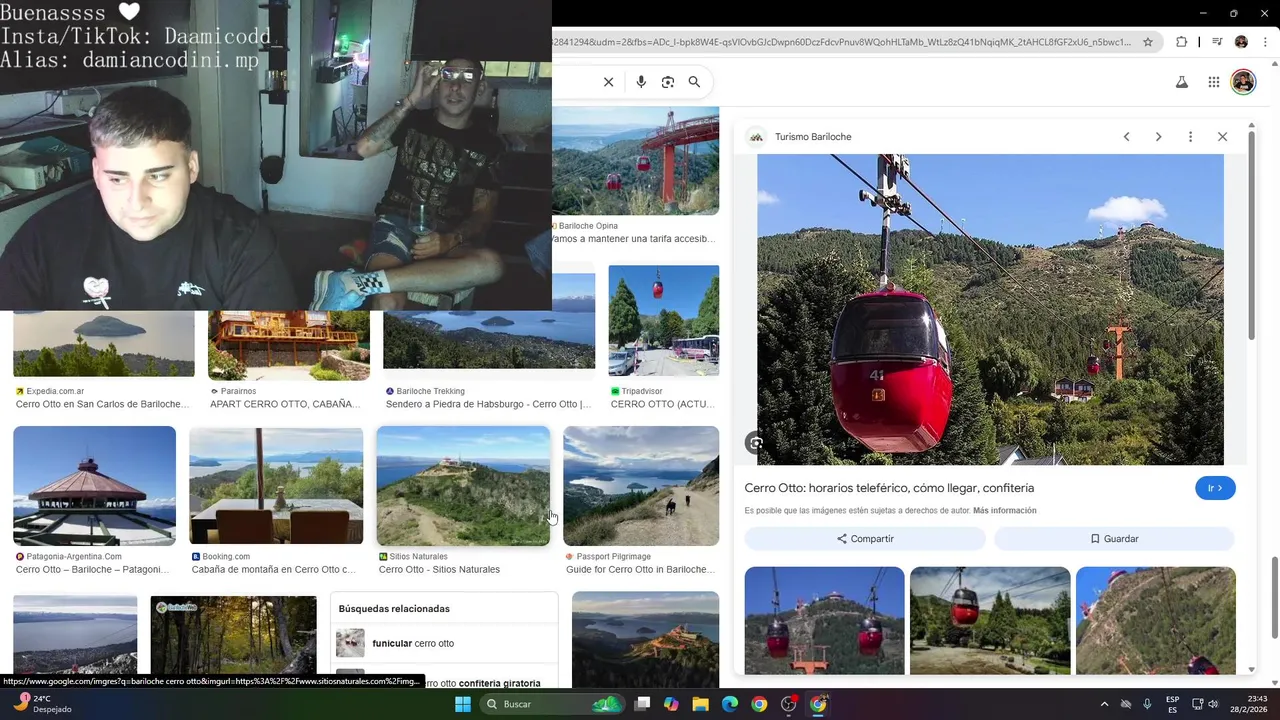The height and width of the screenshot is (720, 1280).
Task: Open large red cable car preview image
Action: [x=990, y=309]
